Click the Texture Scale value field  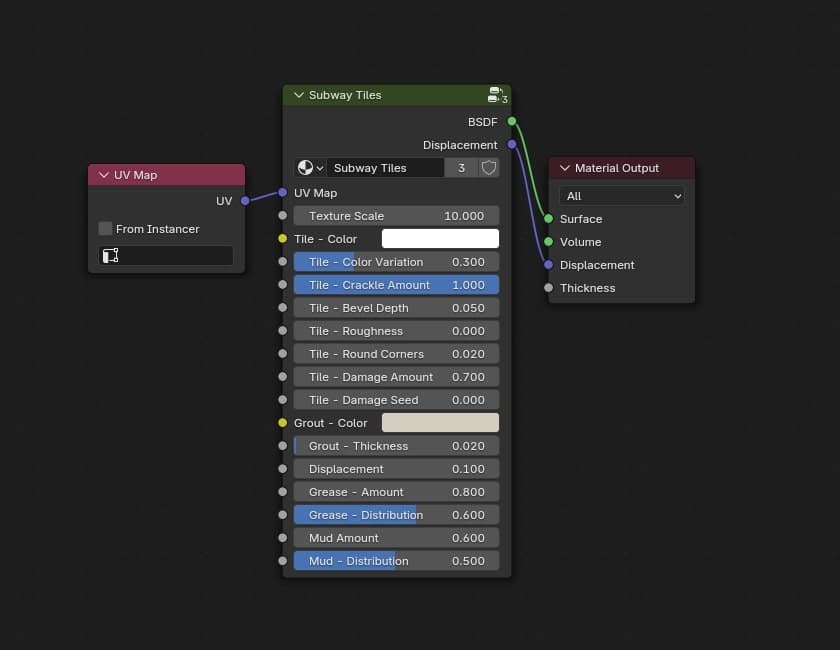pyautogui.click(x=396, y=216)
